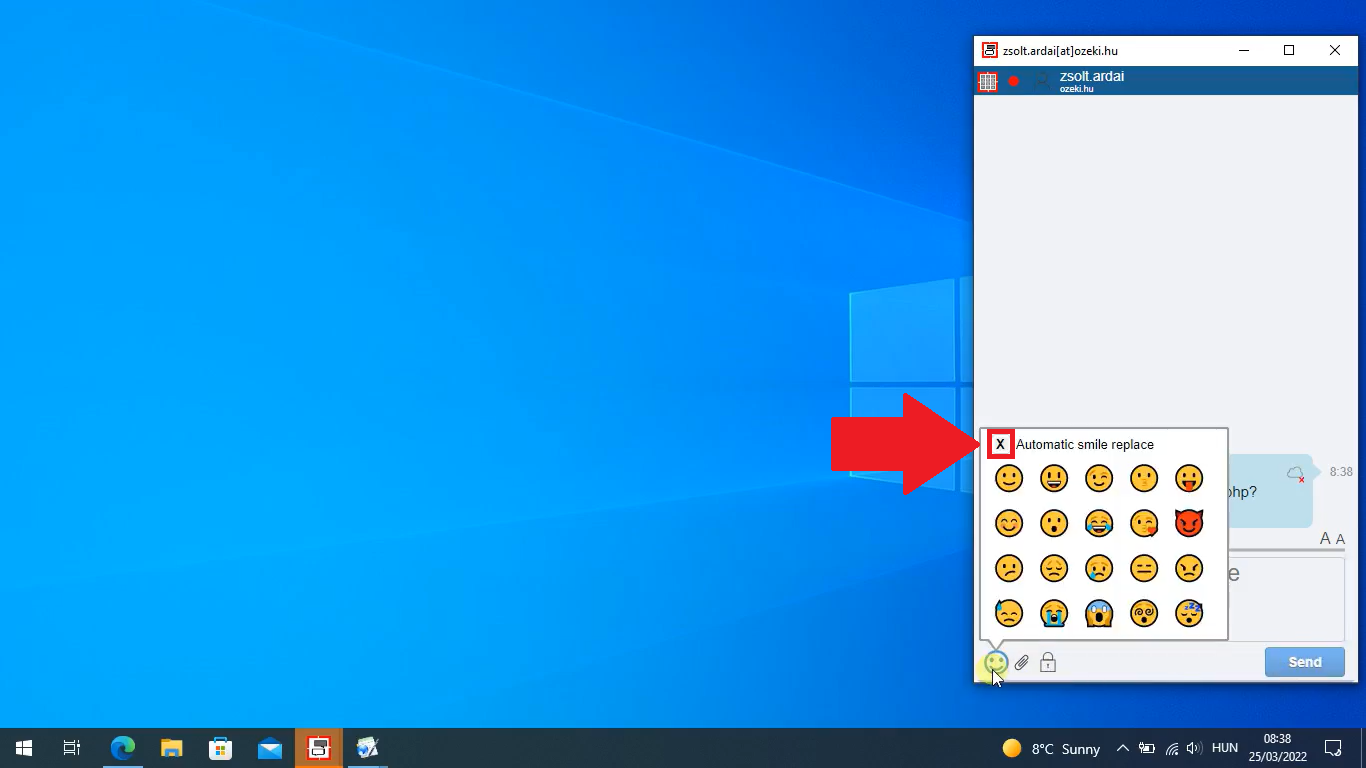Select the tears-of-joy laughing emoji

tap(1099, 523)
